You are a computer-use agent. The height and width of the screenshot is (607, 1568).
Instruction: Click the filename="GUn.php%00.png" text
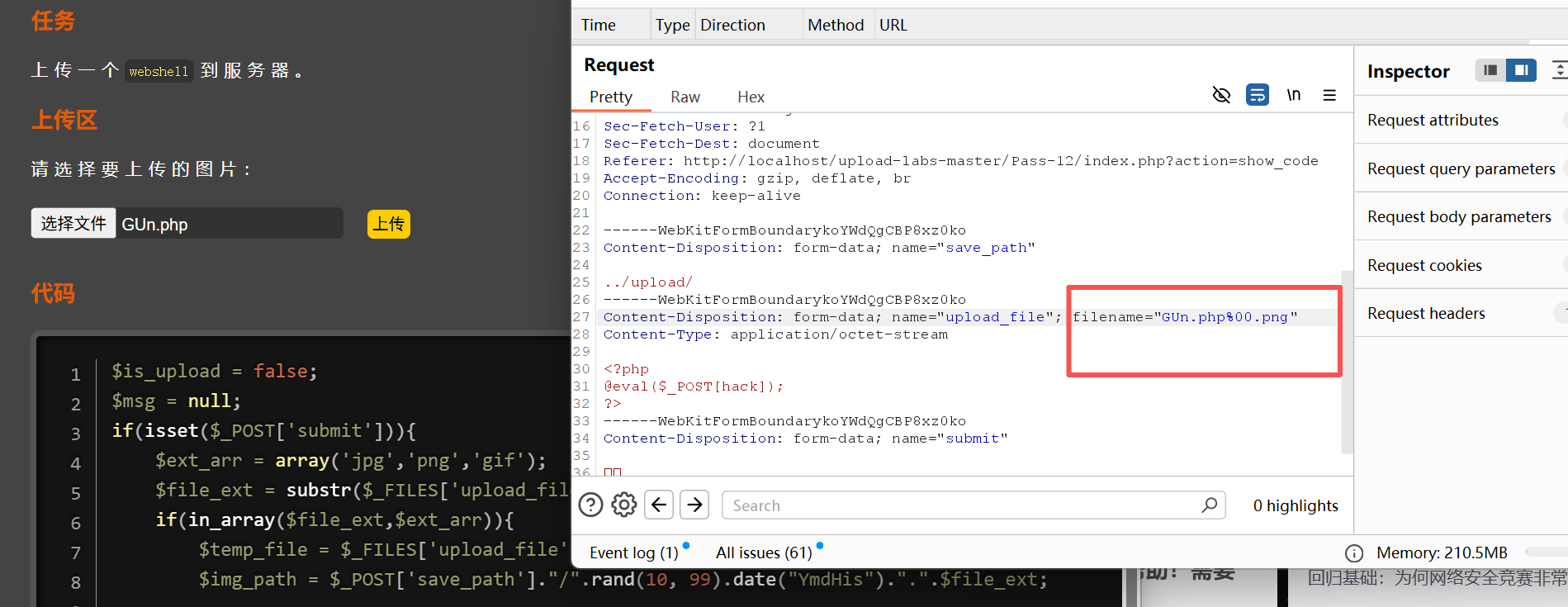[x=1185, y=317]
